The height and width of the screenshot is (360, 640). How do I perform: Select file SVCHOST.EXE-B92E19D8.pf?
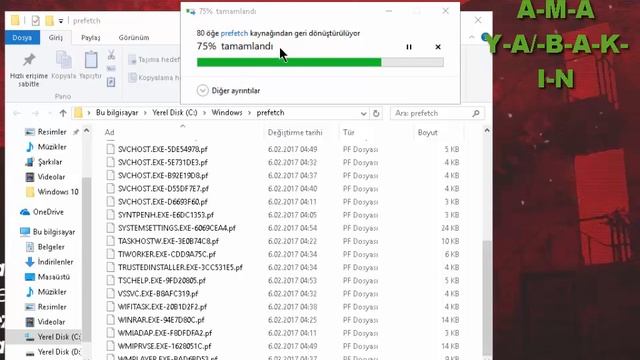162,176
